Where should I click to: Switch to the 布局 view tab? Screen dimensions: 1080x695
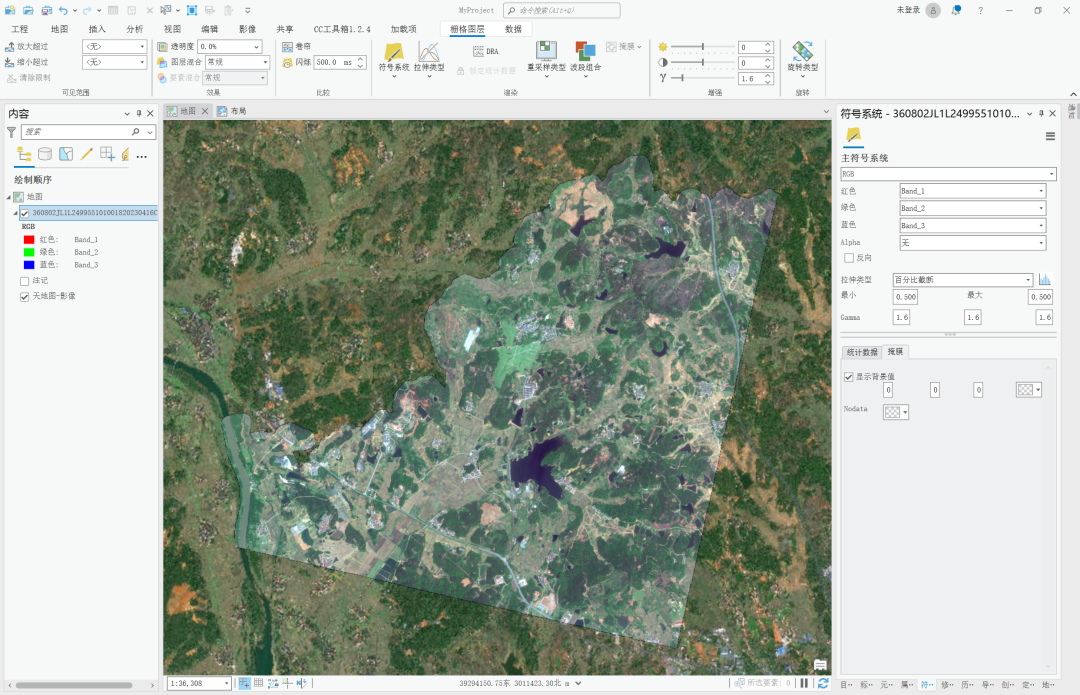tap(232, 111)
